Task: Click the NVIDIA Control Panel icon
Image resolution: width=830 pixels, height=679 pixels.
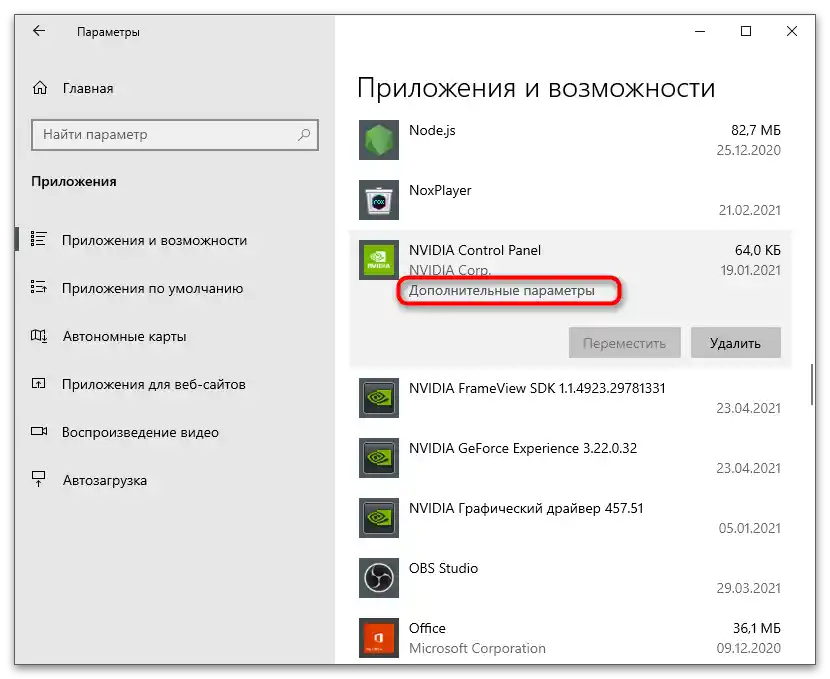Action: pos(378,260)
